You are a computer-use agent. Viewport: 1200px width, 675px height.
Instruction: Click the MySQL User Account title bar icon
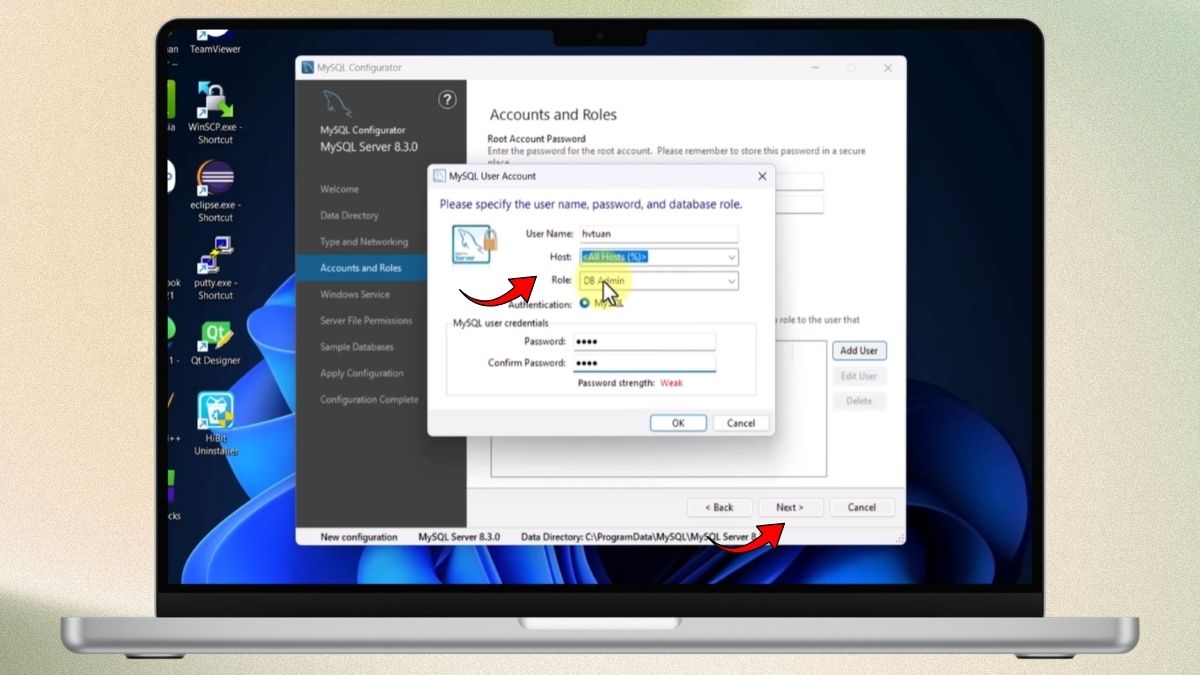coord(439,176)
